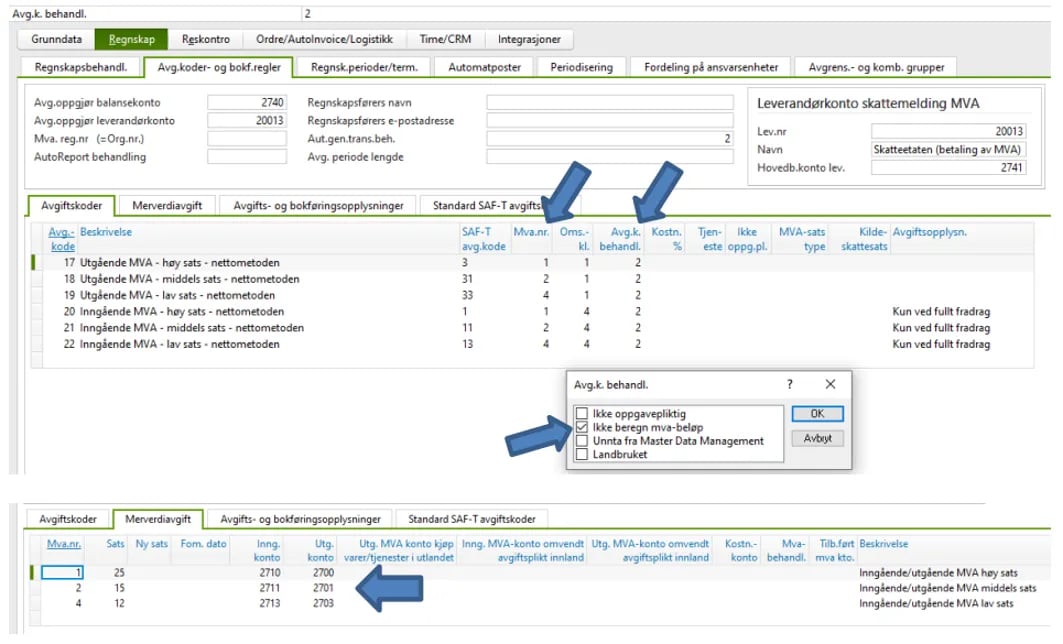Click the Regnskapsførers navn field
Screen dimensions: 1063x644
tap(609, 102)
